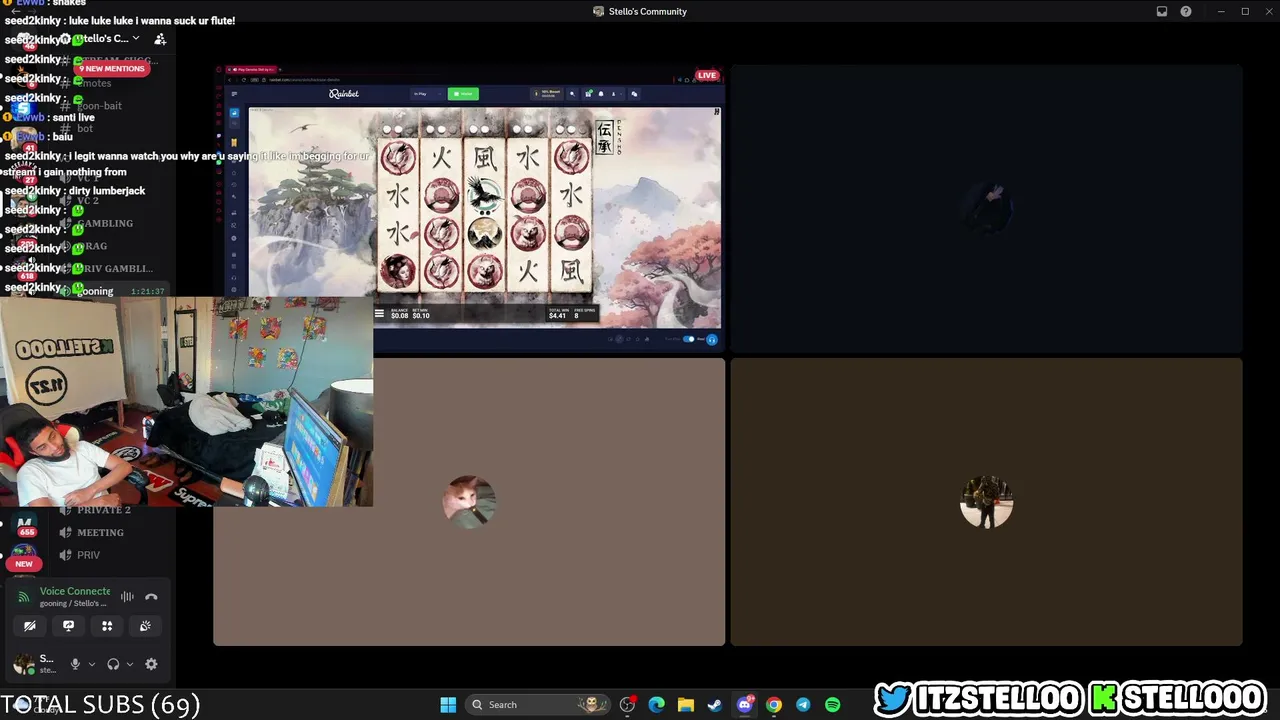Open the slot game hamburger menu

click(379, 314)
